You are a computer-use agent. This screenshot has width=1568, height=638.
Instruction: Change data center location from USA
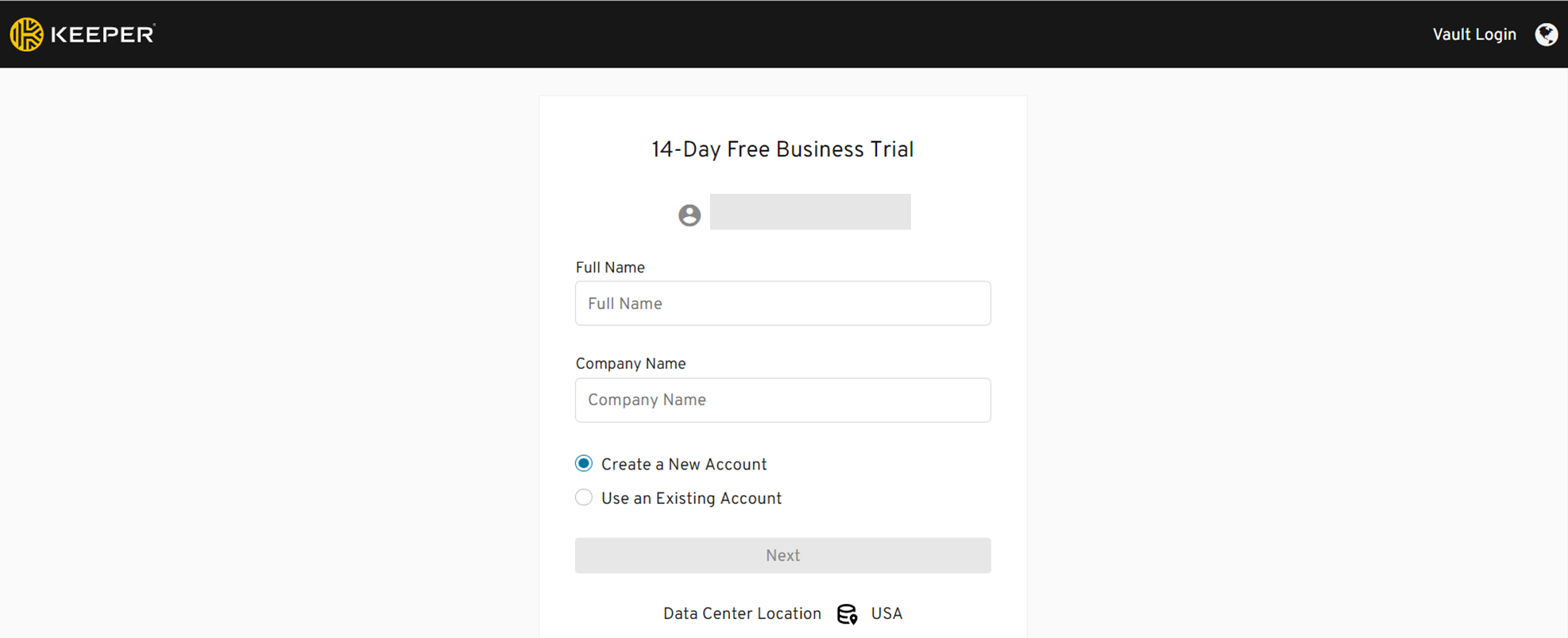pos(886,614)
